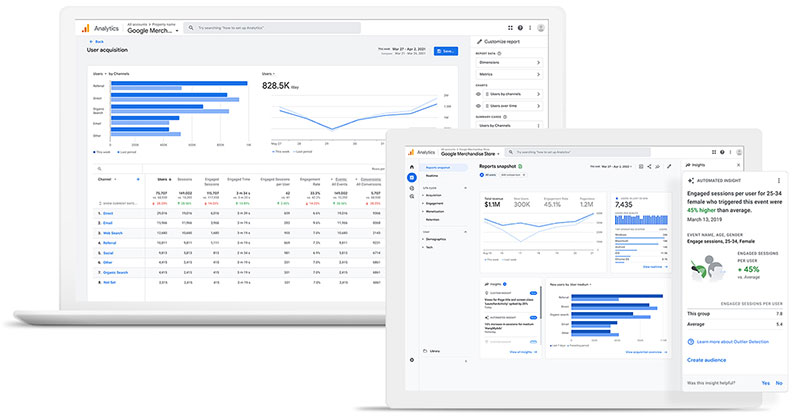The image size is (800, 416).
Task: Close the Insights side panel
Action: coord(738,165)
